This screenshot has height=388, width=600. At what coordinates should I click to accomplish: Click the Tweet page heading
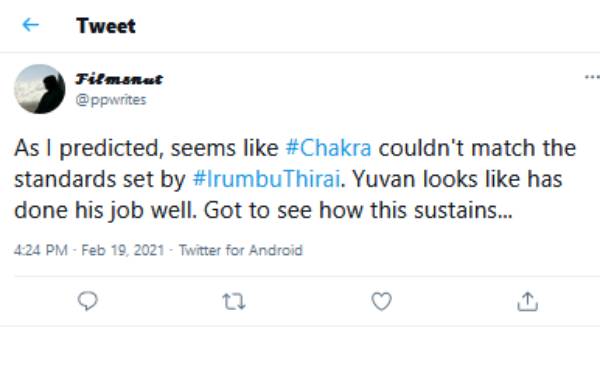[x=106, y=26]
